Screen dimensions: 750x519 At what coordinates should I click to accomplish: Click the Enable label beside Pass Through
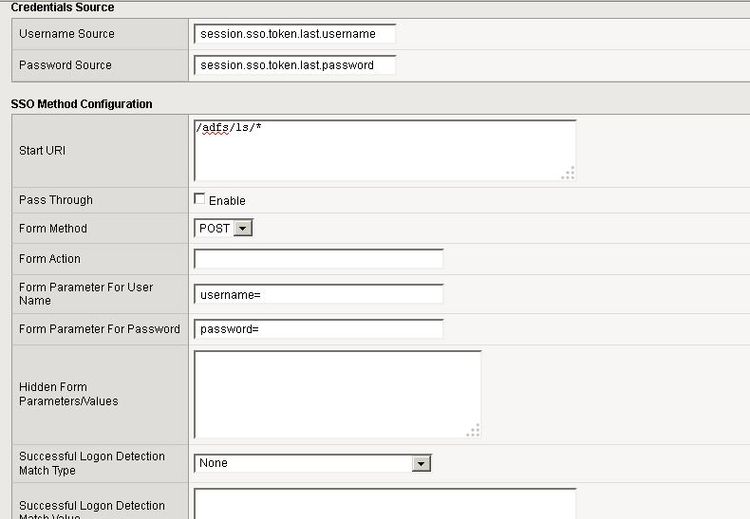[227, 201]
